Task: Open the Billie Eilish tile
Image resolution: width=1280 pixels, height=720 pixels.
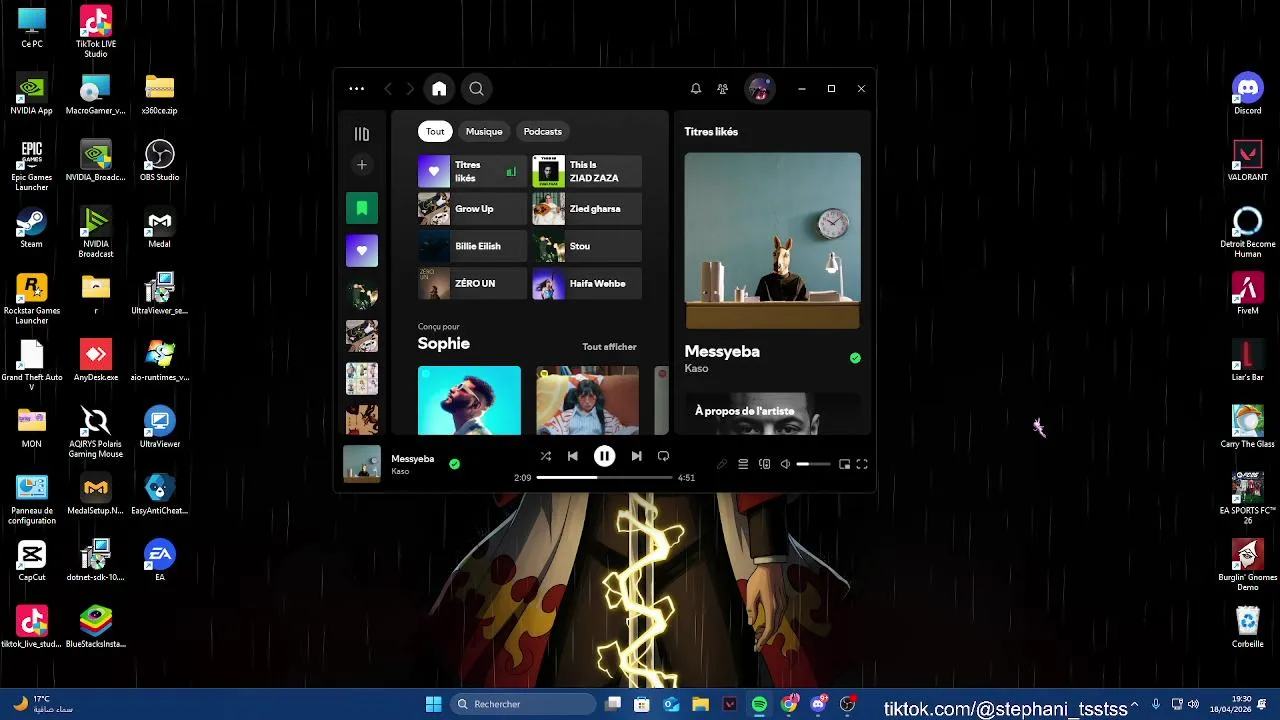Action: (472, 246)
